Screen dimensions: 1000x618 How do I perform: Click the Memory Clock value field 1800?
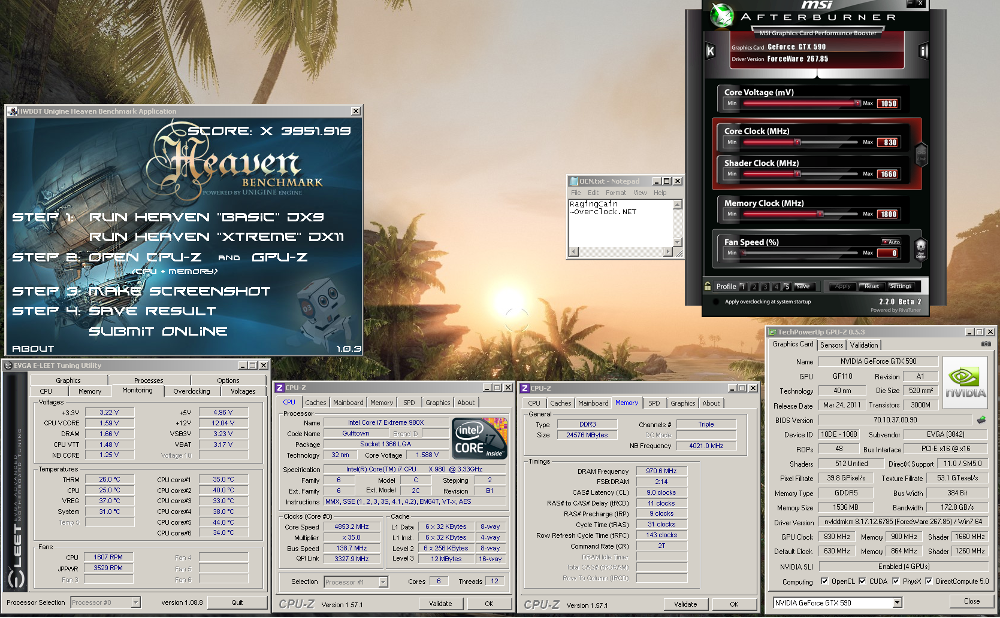point(888,214)
